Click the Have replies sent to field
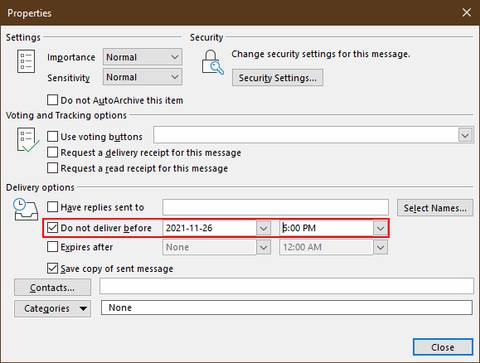 (x=275, y=207)
